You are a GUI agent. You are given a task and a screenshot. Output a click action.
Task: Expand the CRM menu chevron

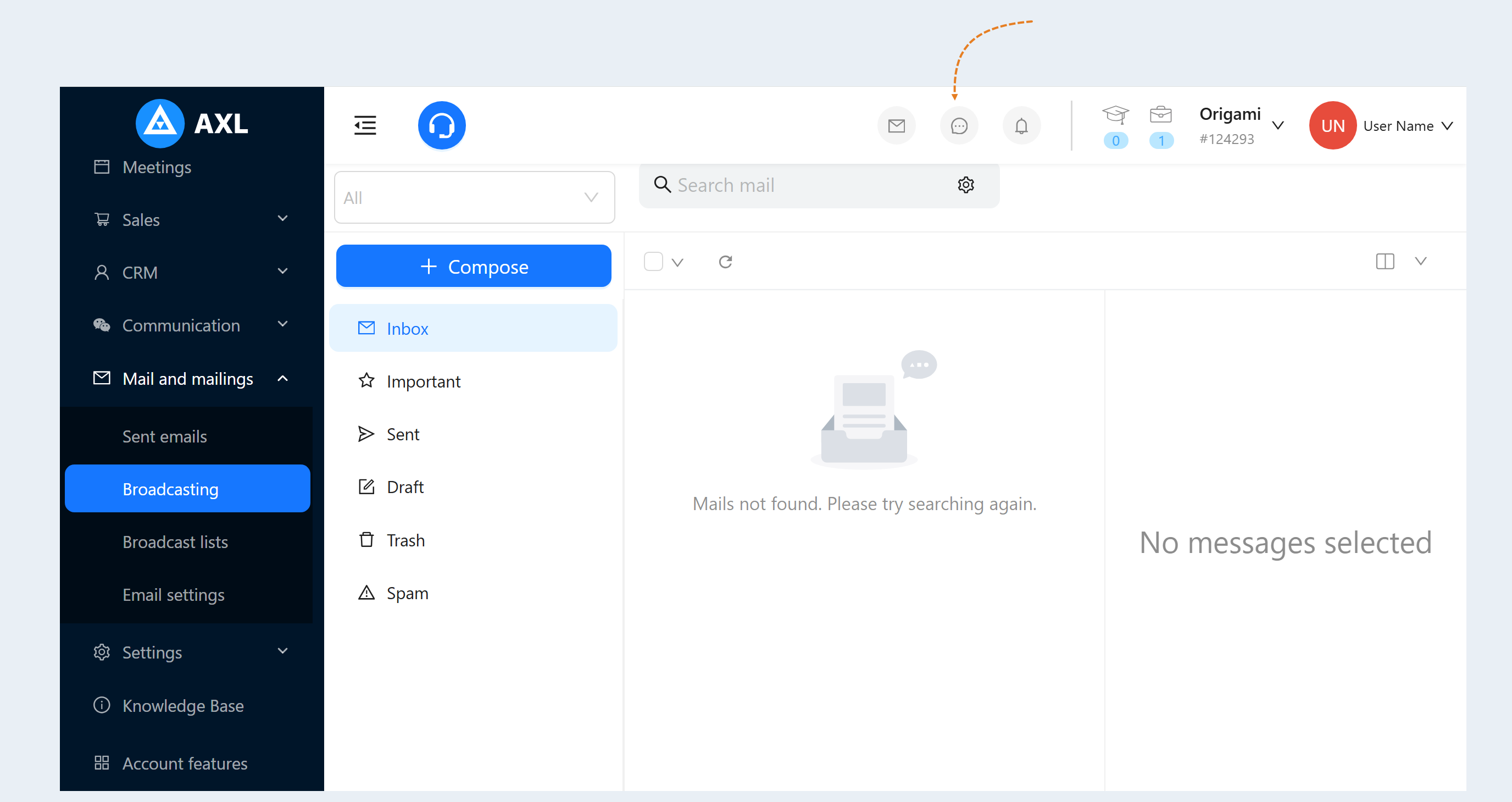(282, 271)
